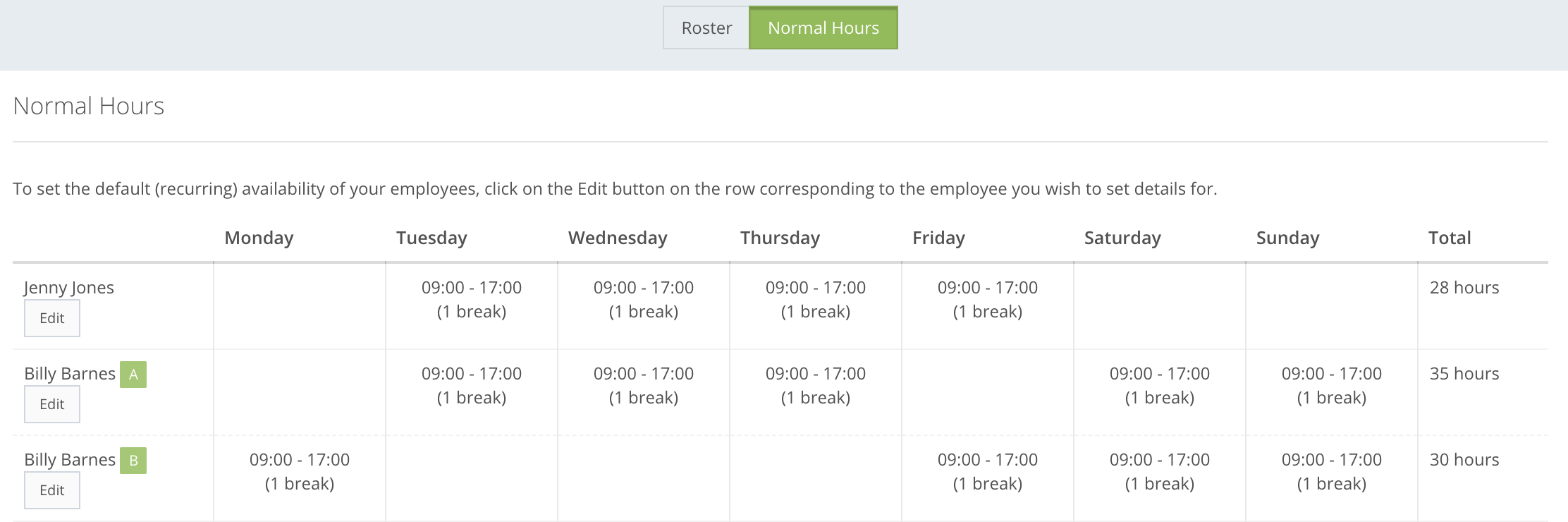
Task: Click the Total column header
Action: [x=1450, y=238]
